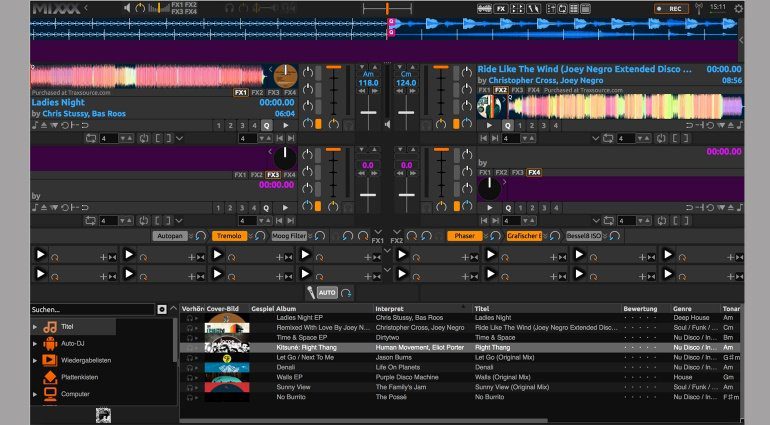Open effect dropdown next to Moog Filter
Viewport: 770px width, 425px height.
(x=311, y=236)
